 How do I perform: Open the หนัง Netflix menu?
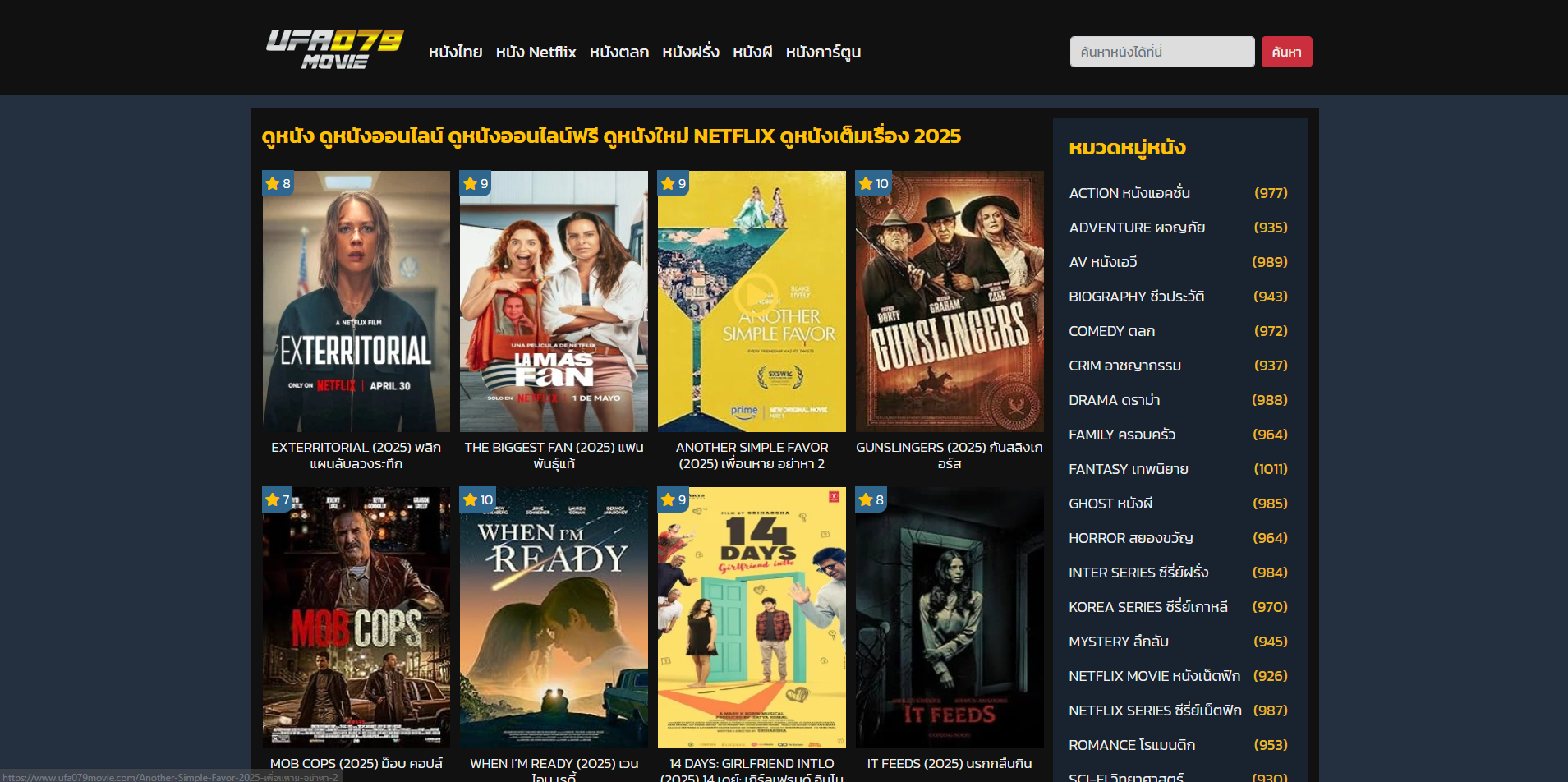pyautogui.click(x=536, y=52)
